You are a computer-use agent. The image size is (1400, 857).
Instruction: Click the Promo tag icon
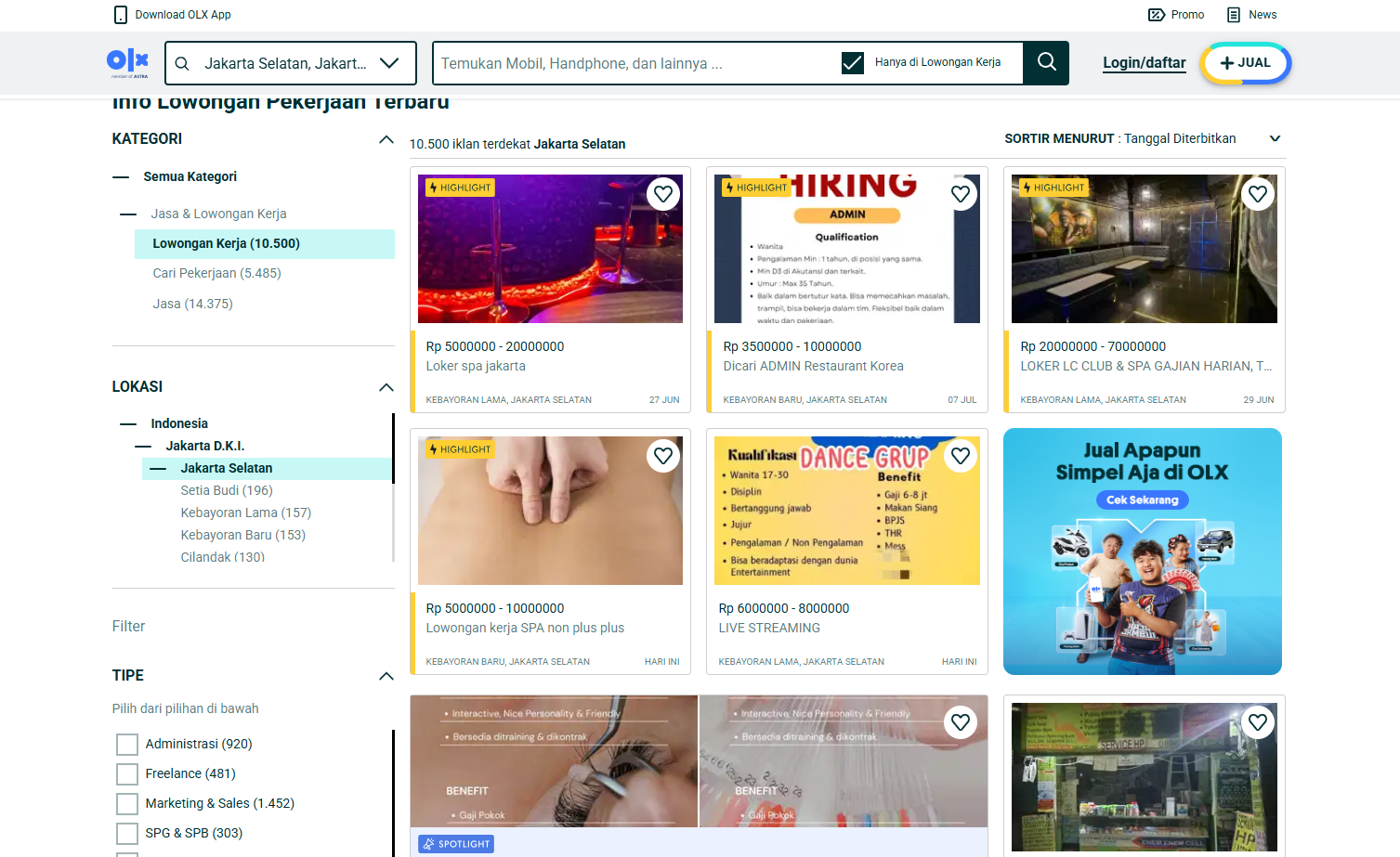click(x=1157, y=15)
